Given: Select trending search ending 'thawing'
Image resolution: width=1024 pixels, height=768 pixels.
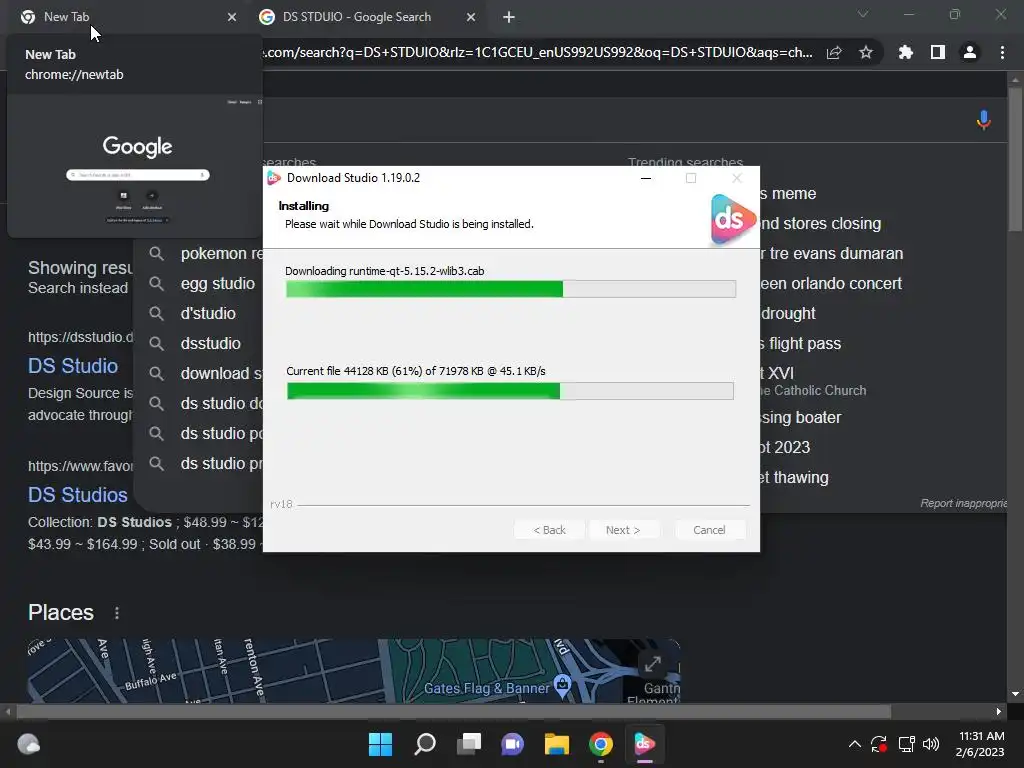Looking at the screenshot, I should tap(794, 477).
